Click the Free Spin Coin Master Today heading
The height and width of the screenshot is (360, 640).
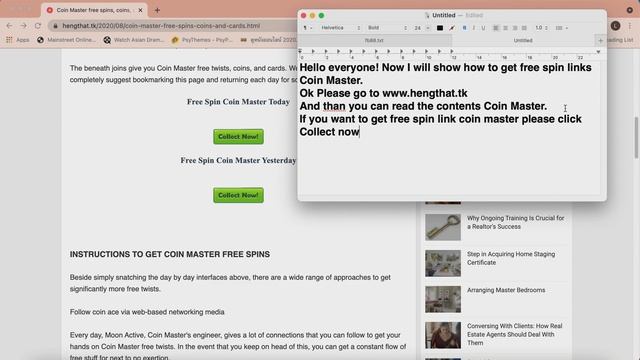click(238, 102)
